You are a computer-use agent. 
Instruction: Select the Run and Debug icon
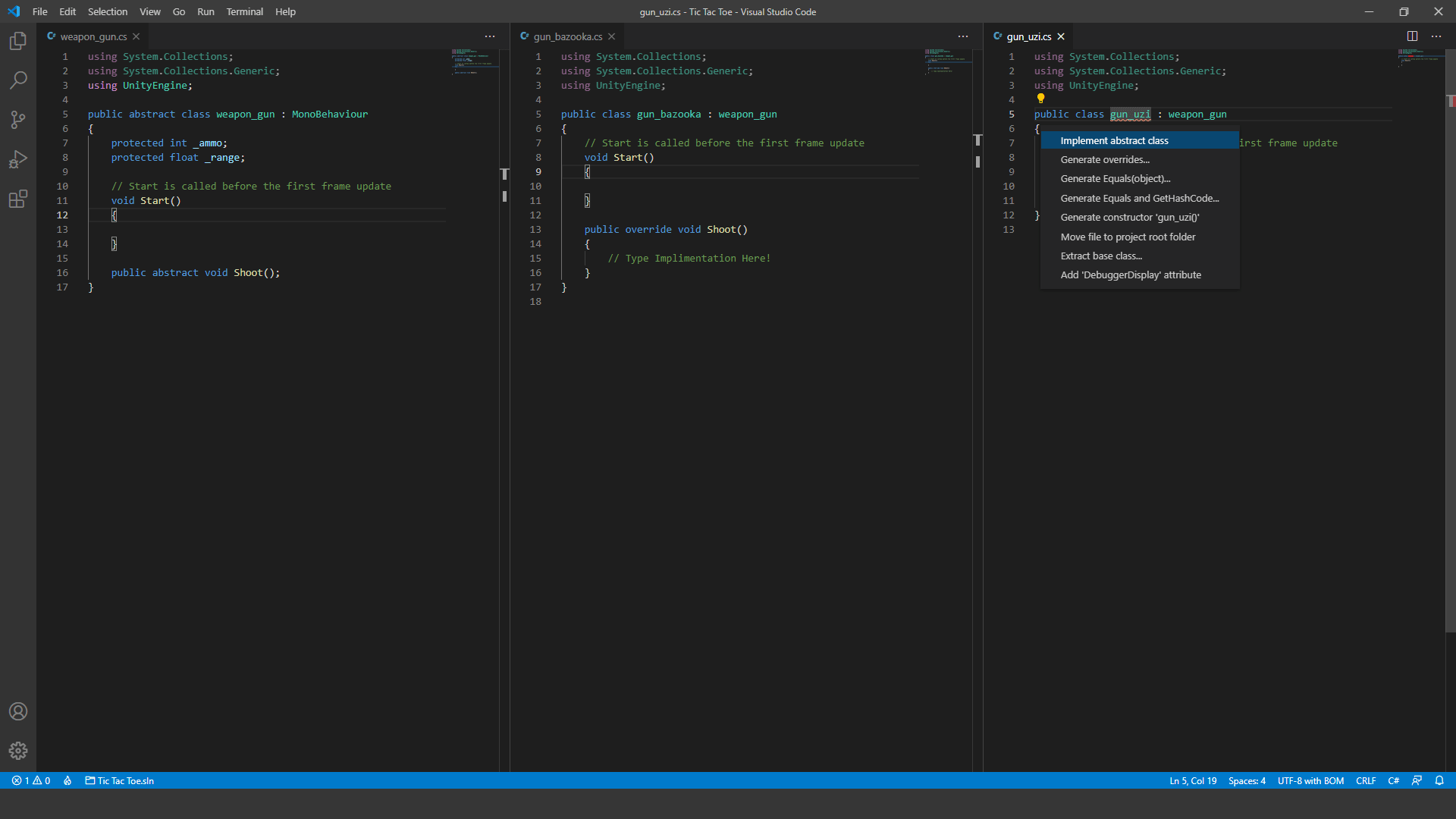click(x=18, y=159)
